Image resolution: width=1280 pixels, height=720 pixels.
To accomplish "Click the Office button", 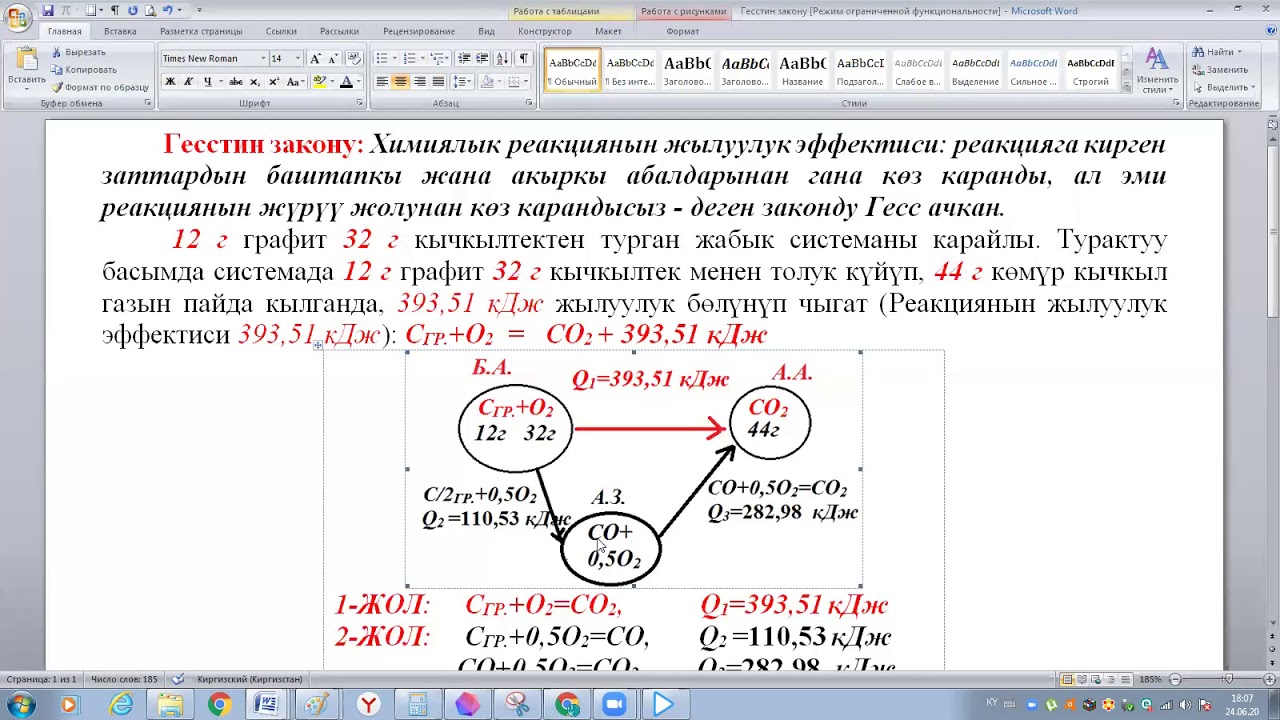I will (17, 17).
